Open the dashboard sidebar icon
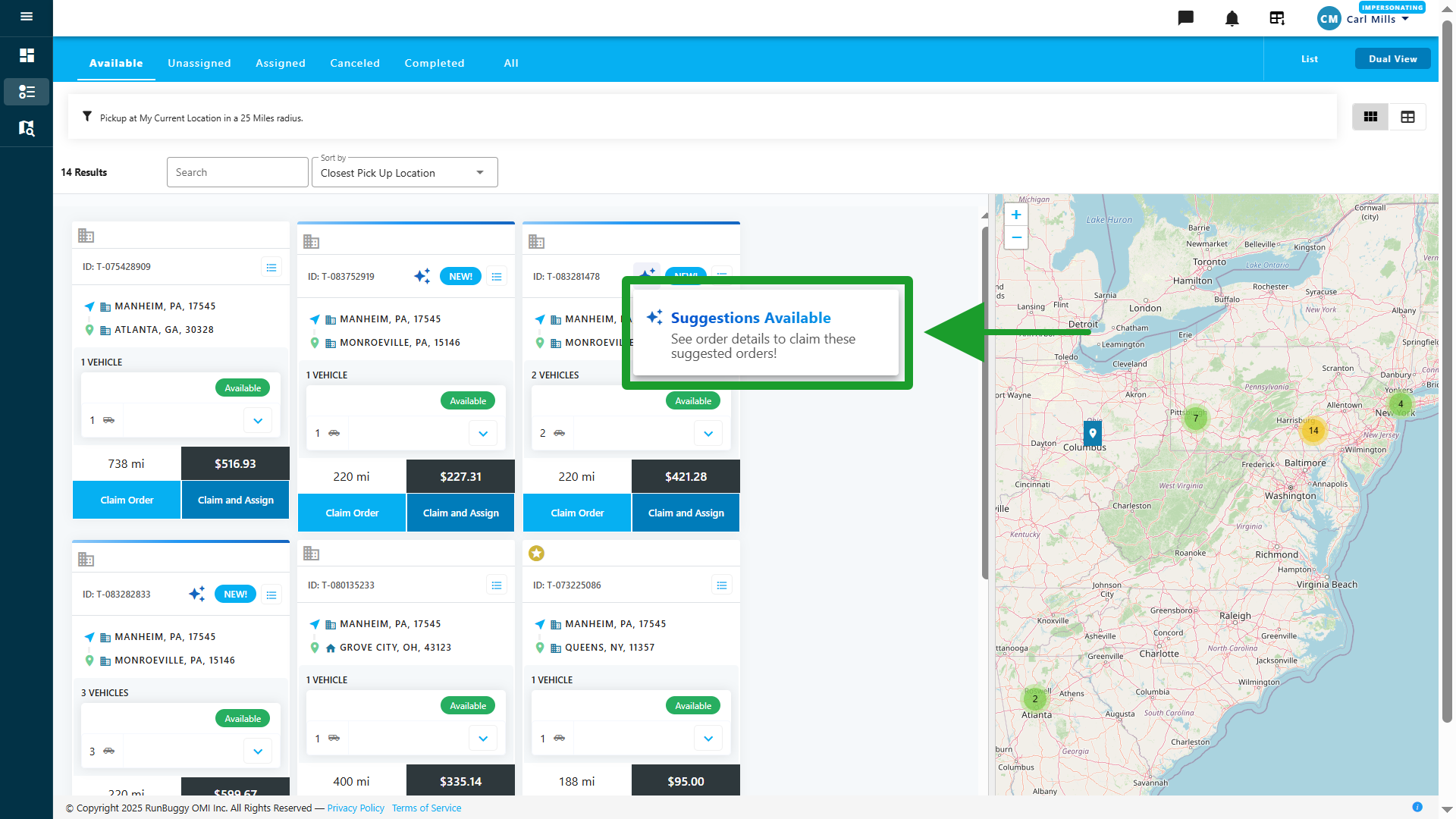 click(x=27, y=55)
